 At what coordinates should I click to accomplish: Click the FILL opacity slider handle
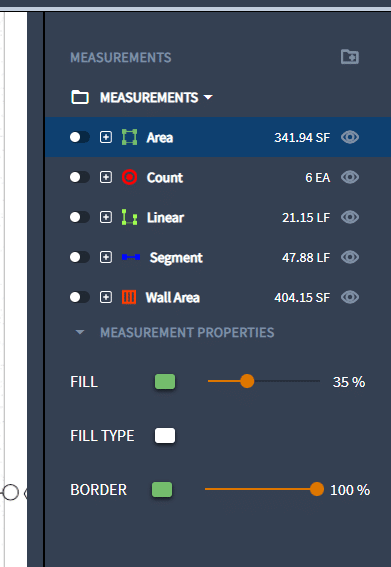(x=247, y=381)
